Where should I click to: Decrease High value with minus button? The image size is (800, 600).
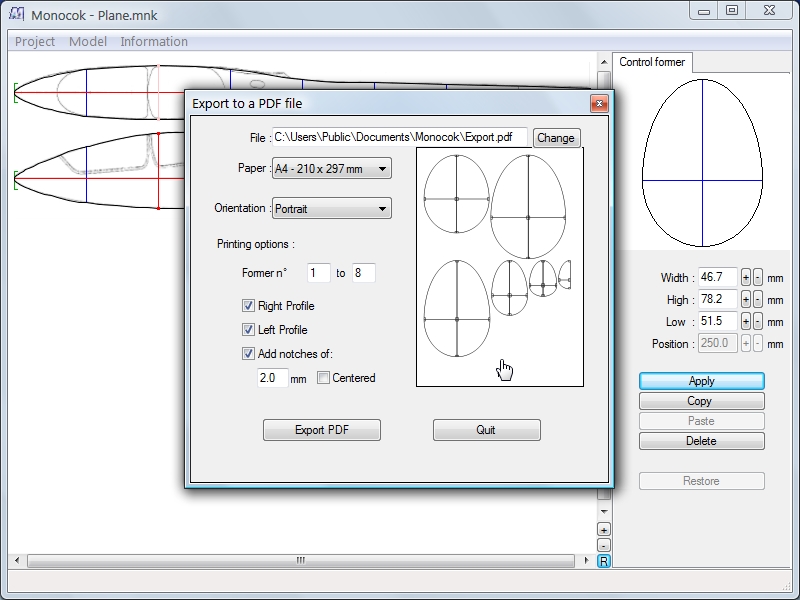(x=758, y=299)
